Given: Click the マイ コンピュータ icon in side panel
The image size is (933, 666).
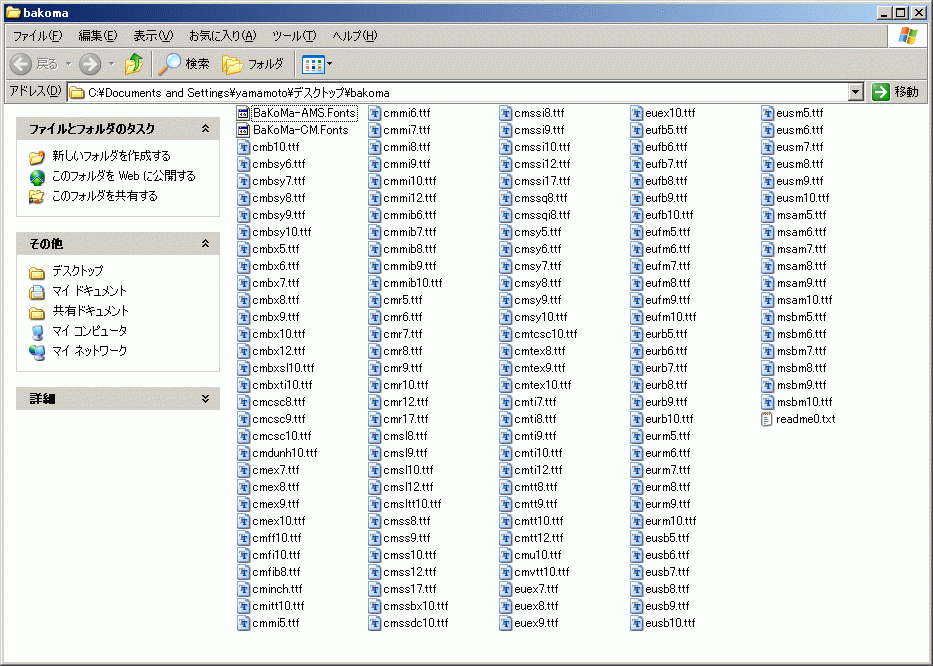Looking at the screenshot, I should click(37, 332).
